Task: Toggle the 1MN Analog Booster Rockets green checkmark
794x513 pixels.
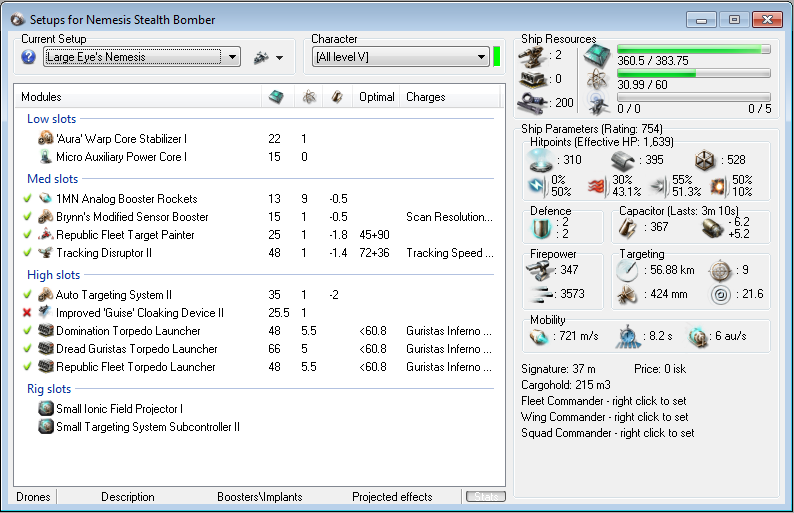Action: (x=27, y=199)
